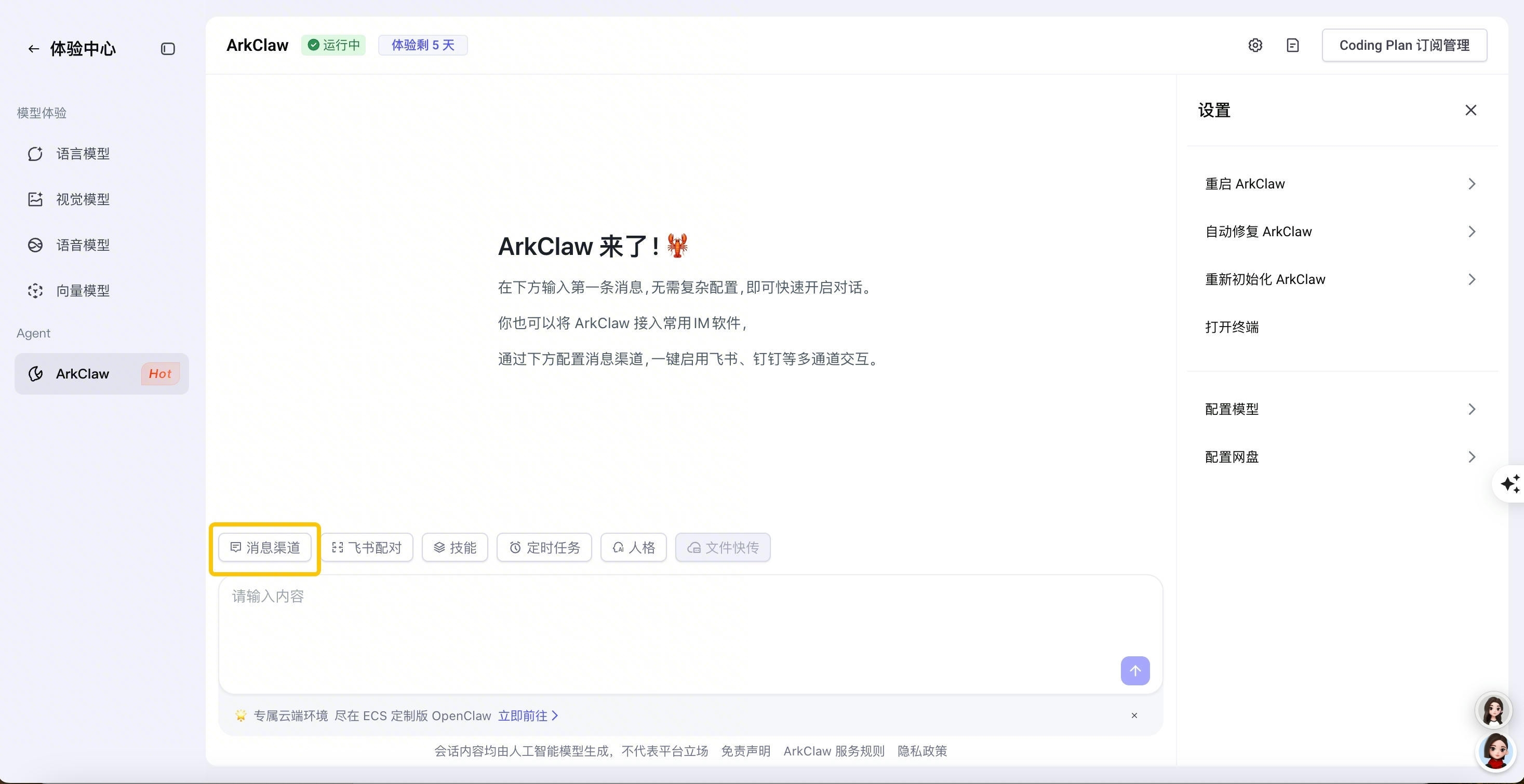Click the back arrow beside 体验中心

(33, 48)
